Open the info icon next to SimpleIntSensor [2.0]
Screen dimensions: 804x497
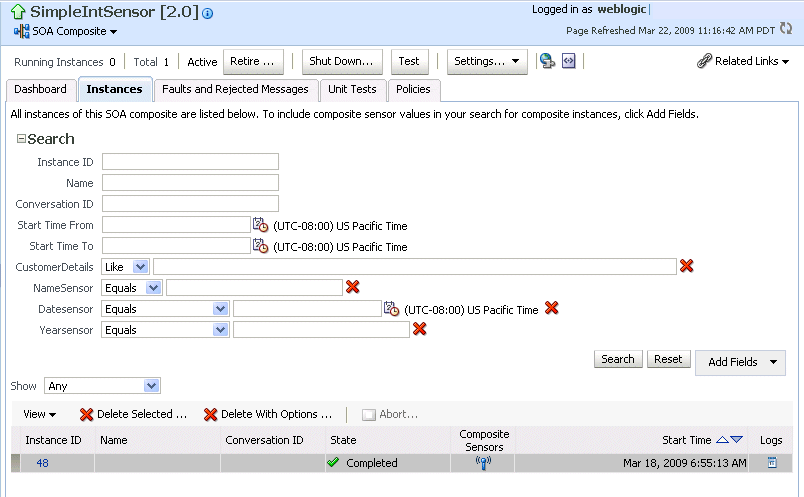(x=208, y=13)
